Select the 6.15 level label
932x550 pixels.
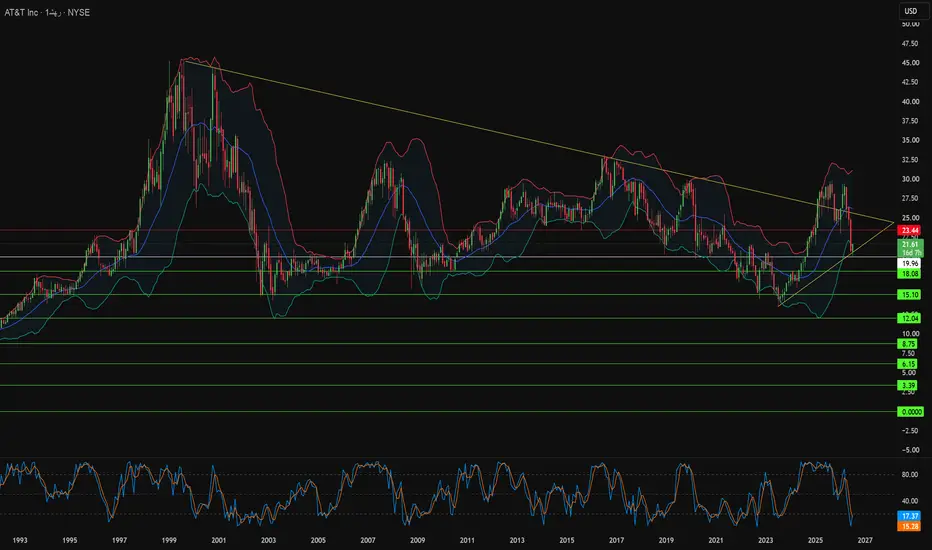coord(909,364)
